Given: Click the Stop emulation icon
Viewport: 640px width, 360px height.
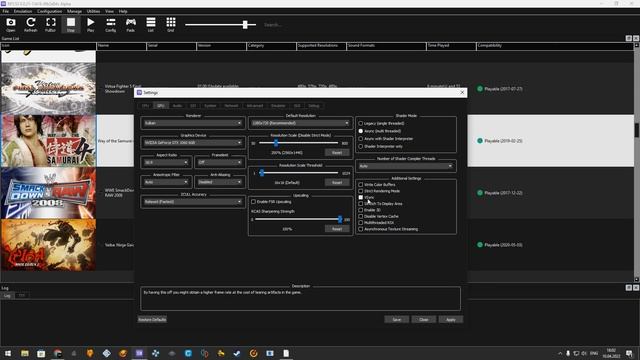Looking at the screenshot, I should point(71,24).
